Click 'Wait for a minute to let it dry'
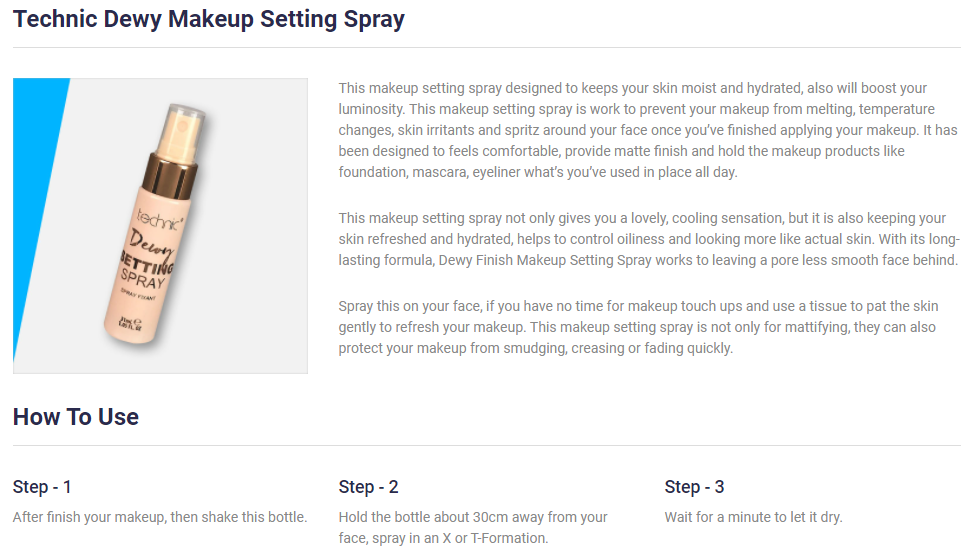 (x=753, y=517)
